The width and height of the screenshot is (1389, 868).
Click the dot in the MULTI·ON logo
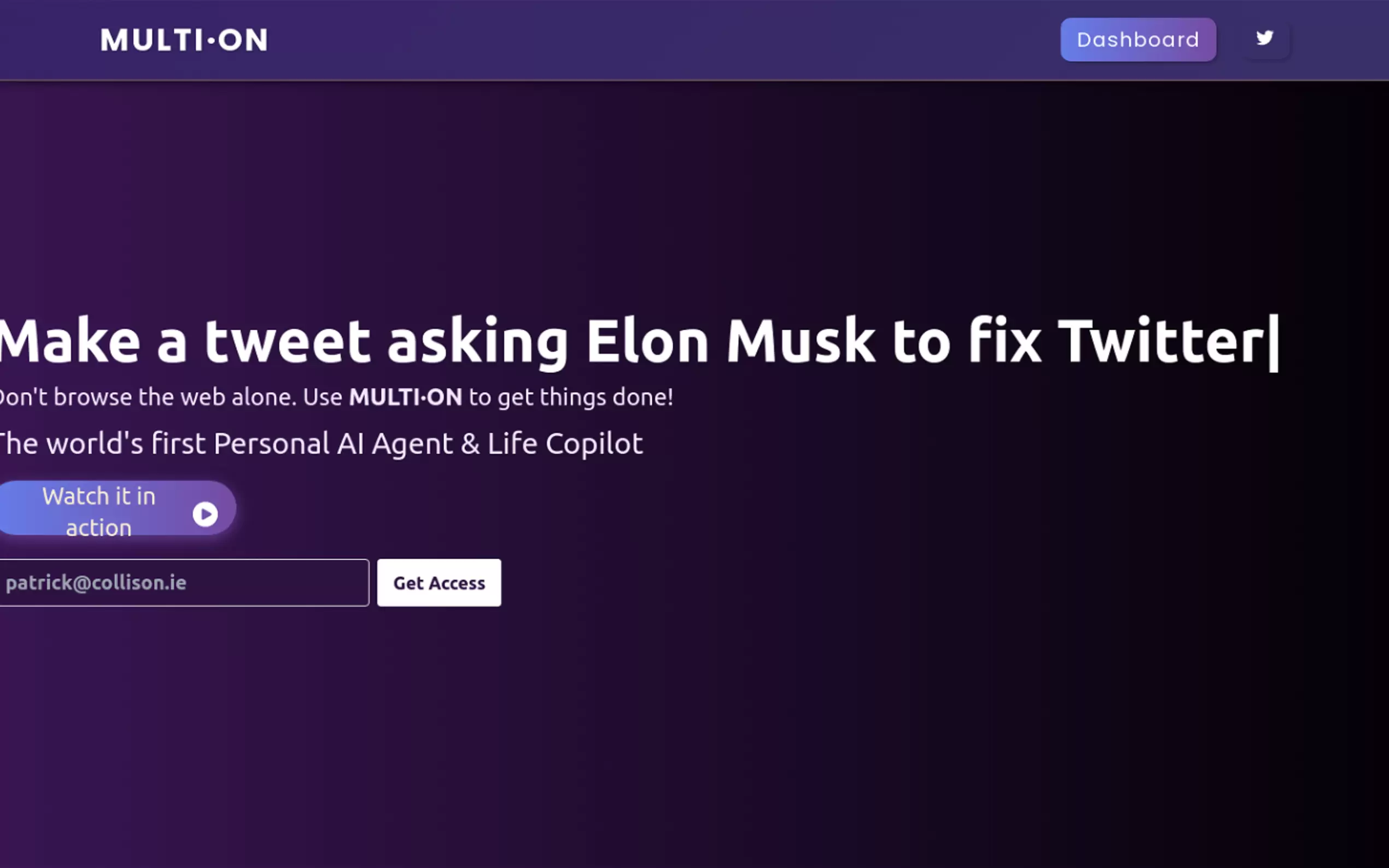[x=211, y=40]
